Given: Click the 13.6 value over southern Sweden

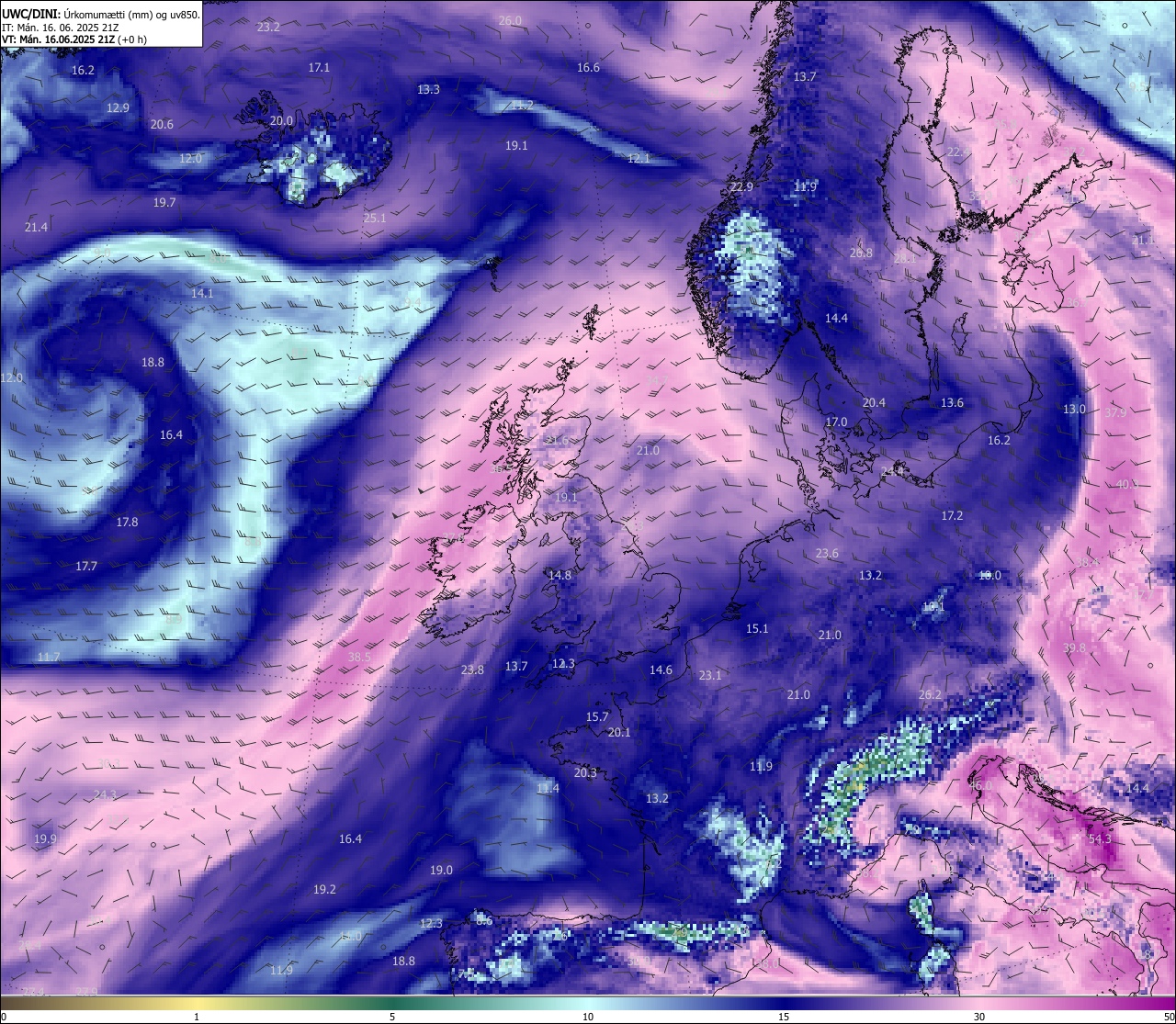Looking at the screenshot, I should point(952,402).
